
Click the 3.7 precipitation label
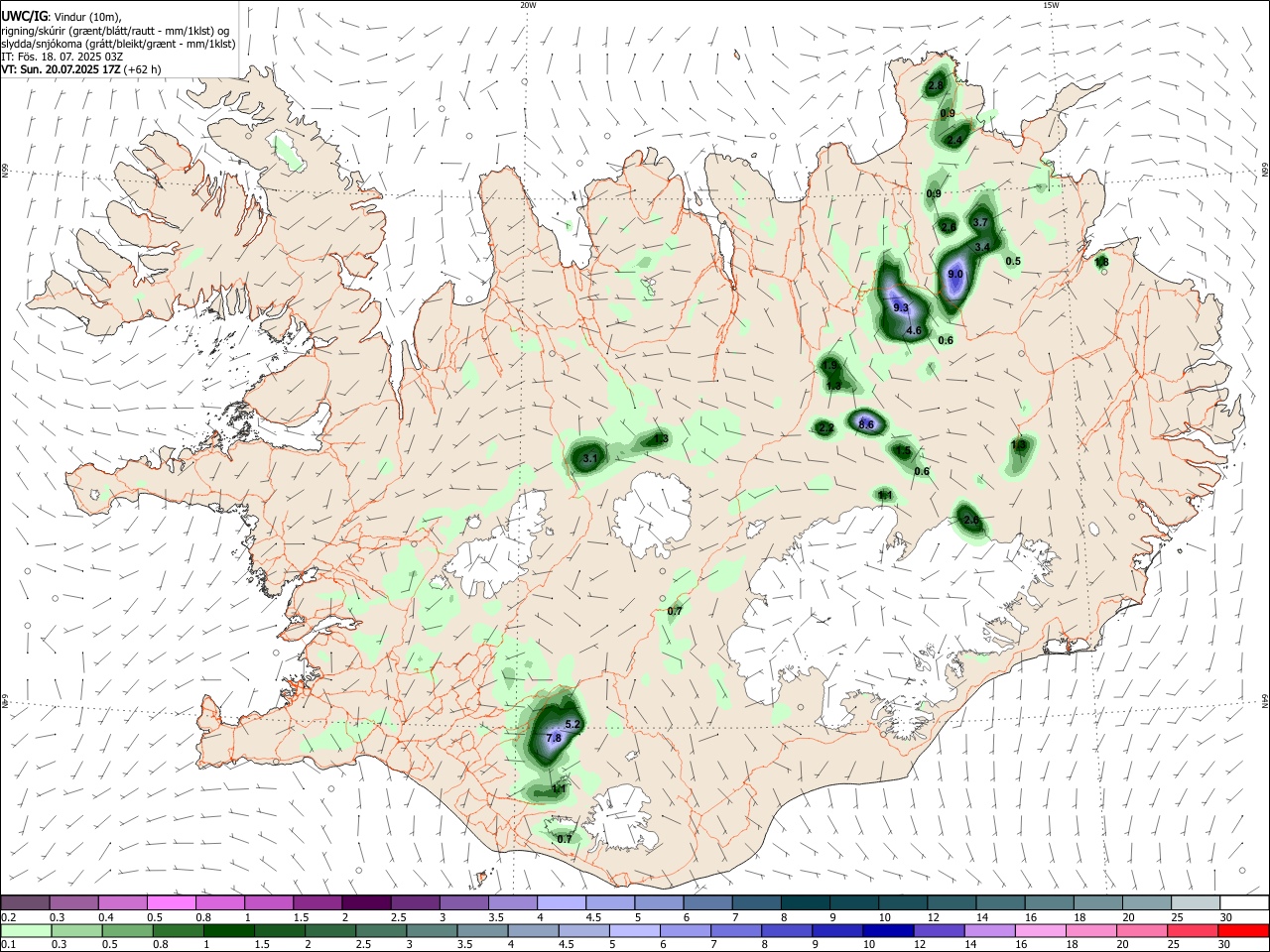[x=981, y=222]
